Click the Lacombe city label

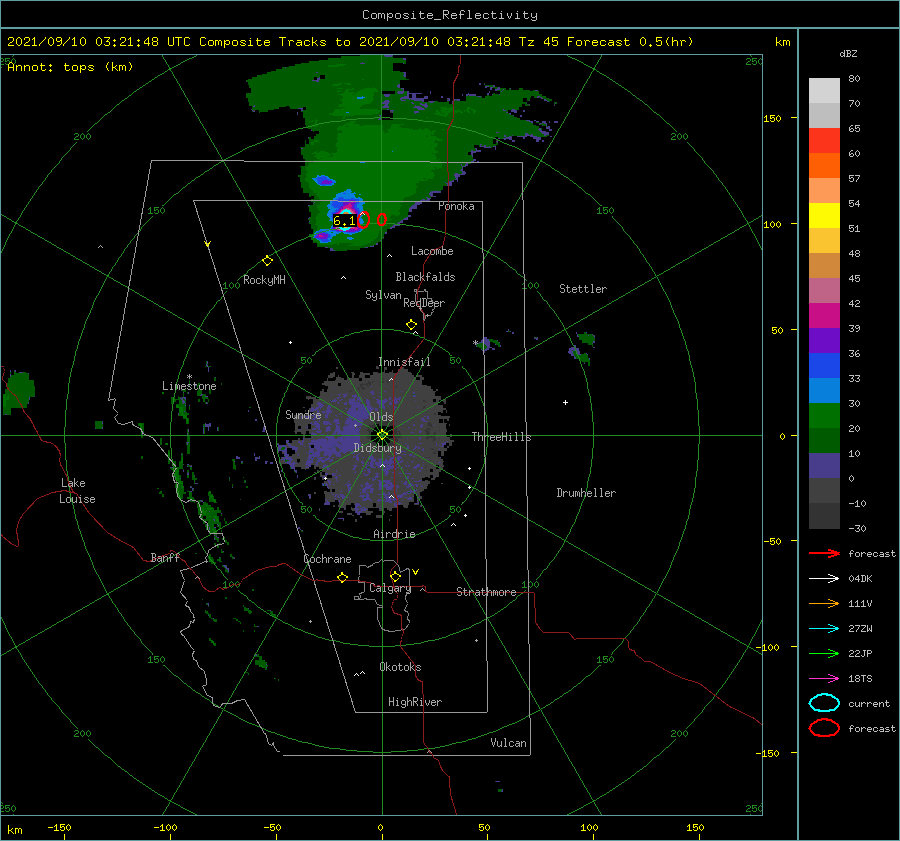click(432, 251)
